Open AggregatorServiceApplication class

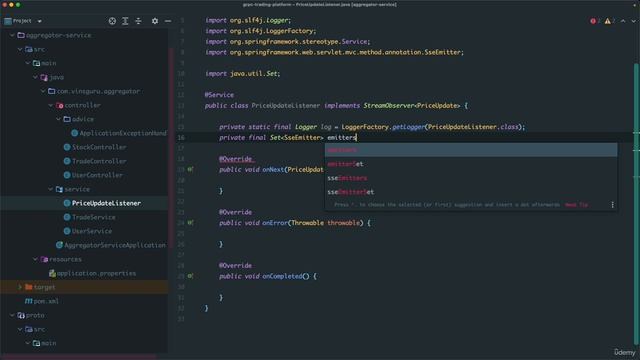click(115, 245)
